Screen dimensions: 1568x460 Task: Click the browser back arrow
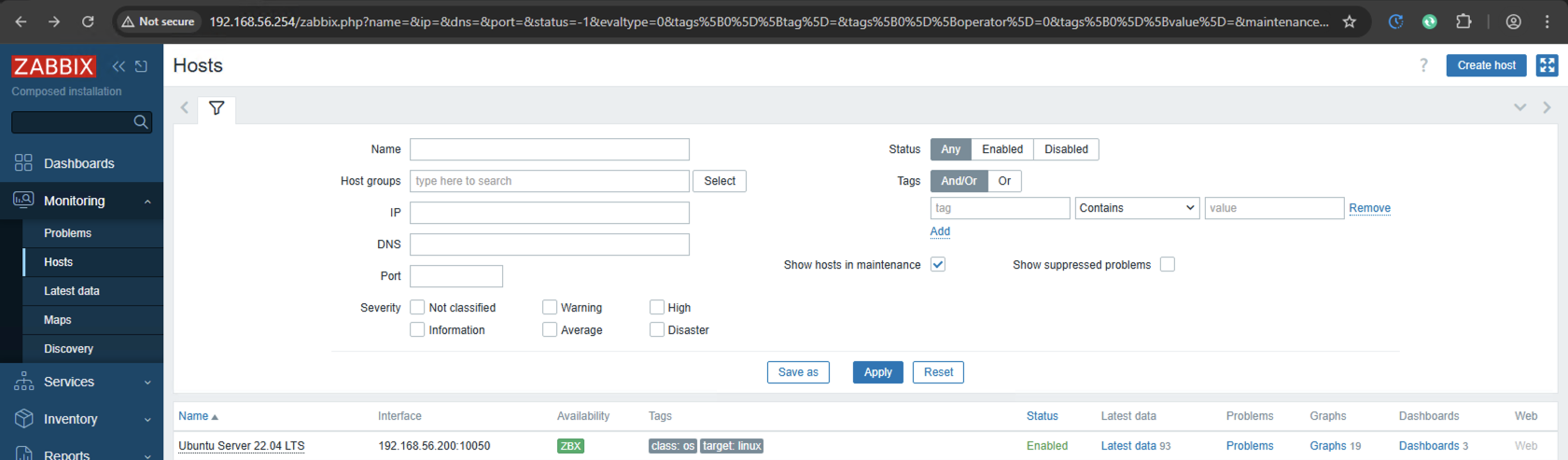(x=21, y=21)
